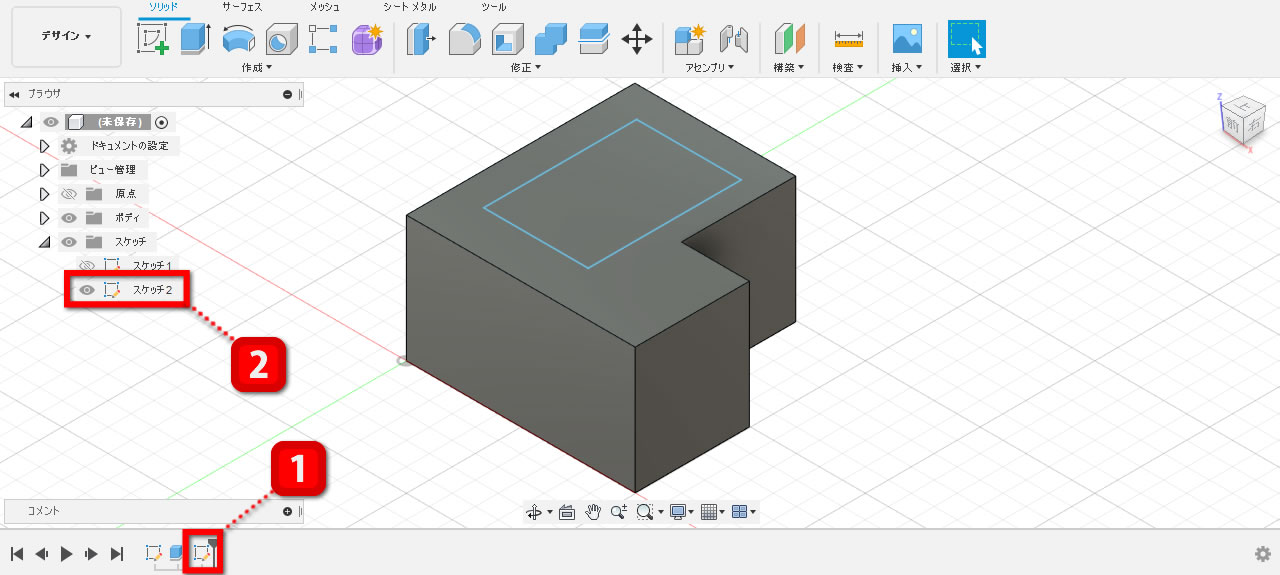This screenshot has width=1280, height=575.
Task: Expand ドキュメントの設定 node
Action: click(44, 146)
